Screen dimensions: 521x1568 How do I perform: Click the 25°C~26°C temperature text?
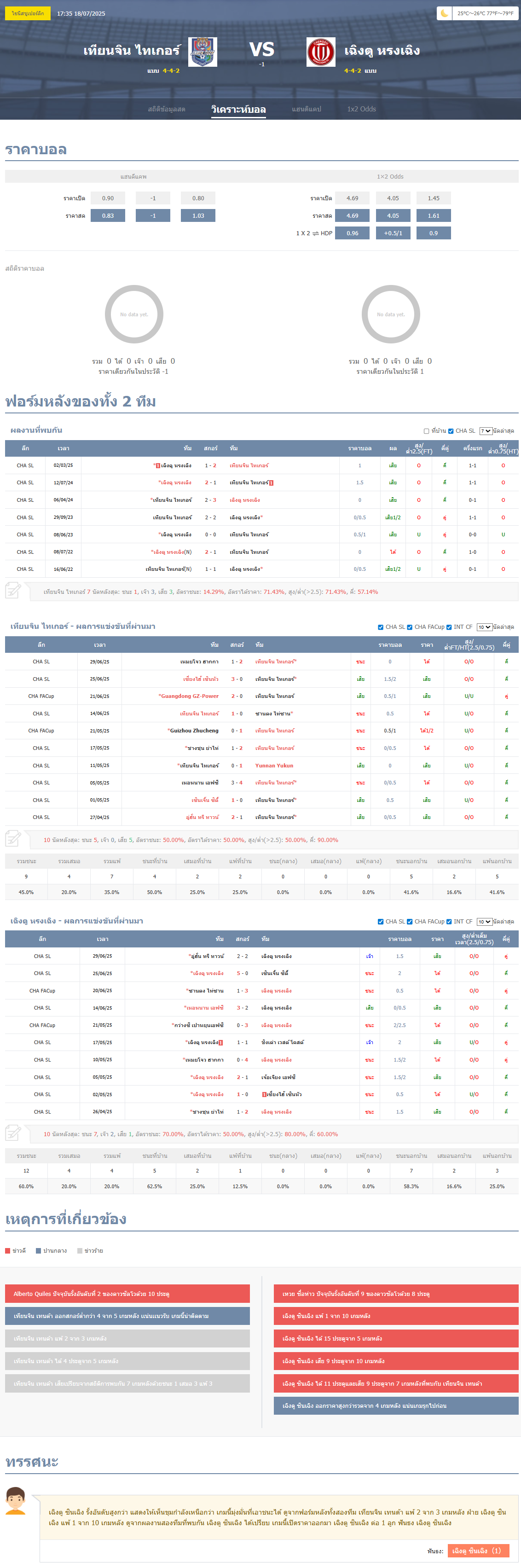tap(485, 13)
